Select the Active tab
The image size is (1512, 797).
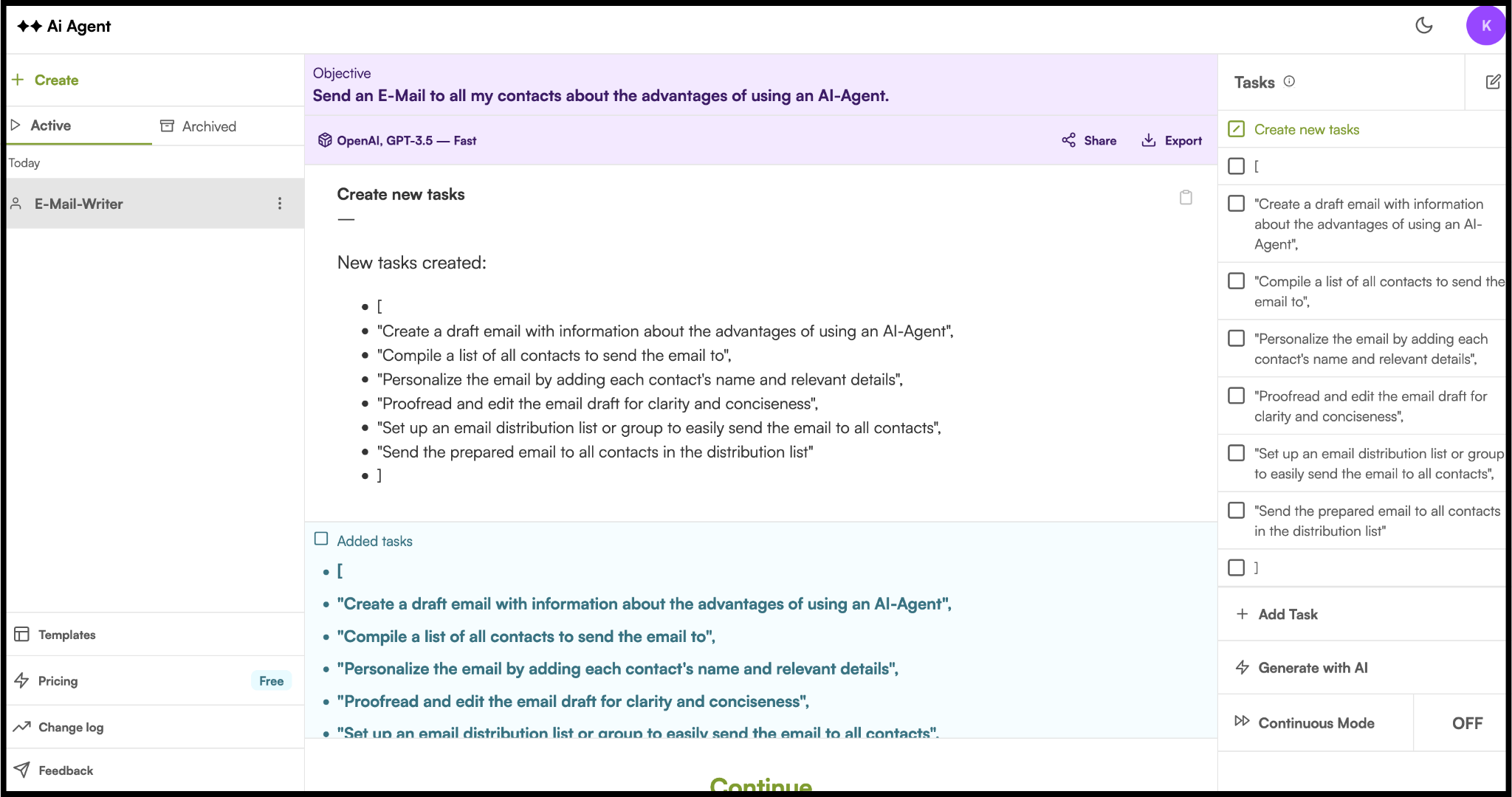click(50, 125)
